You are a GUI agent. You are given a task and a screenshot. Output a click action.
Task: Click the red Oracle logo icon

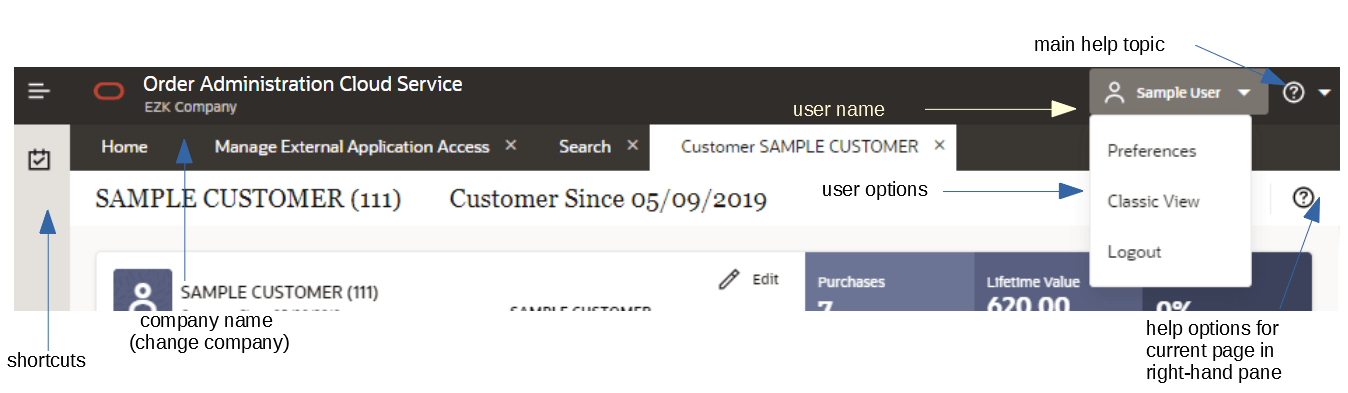109,93
